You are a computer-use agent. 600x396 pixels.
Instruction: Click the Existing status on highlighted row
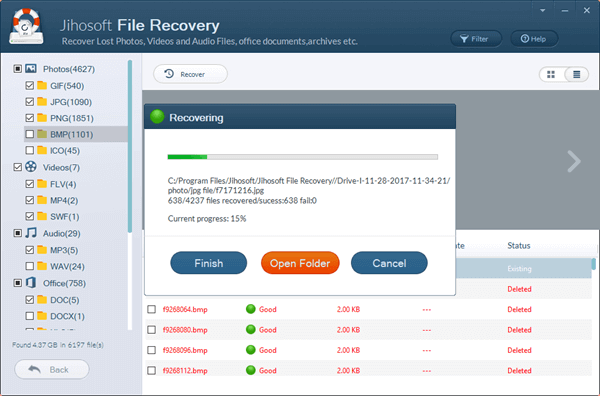[519, 269]
